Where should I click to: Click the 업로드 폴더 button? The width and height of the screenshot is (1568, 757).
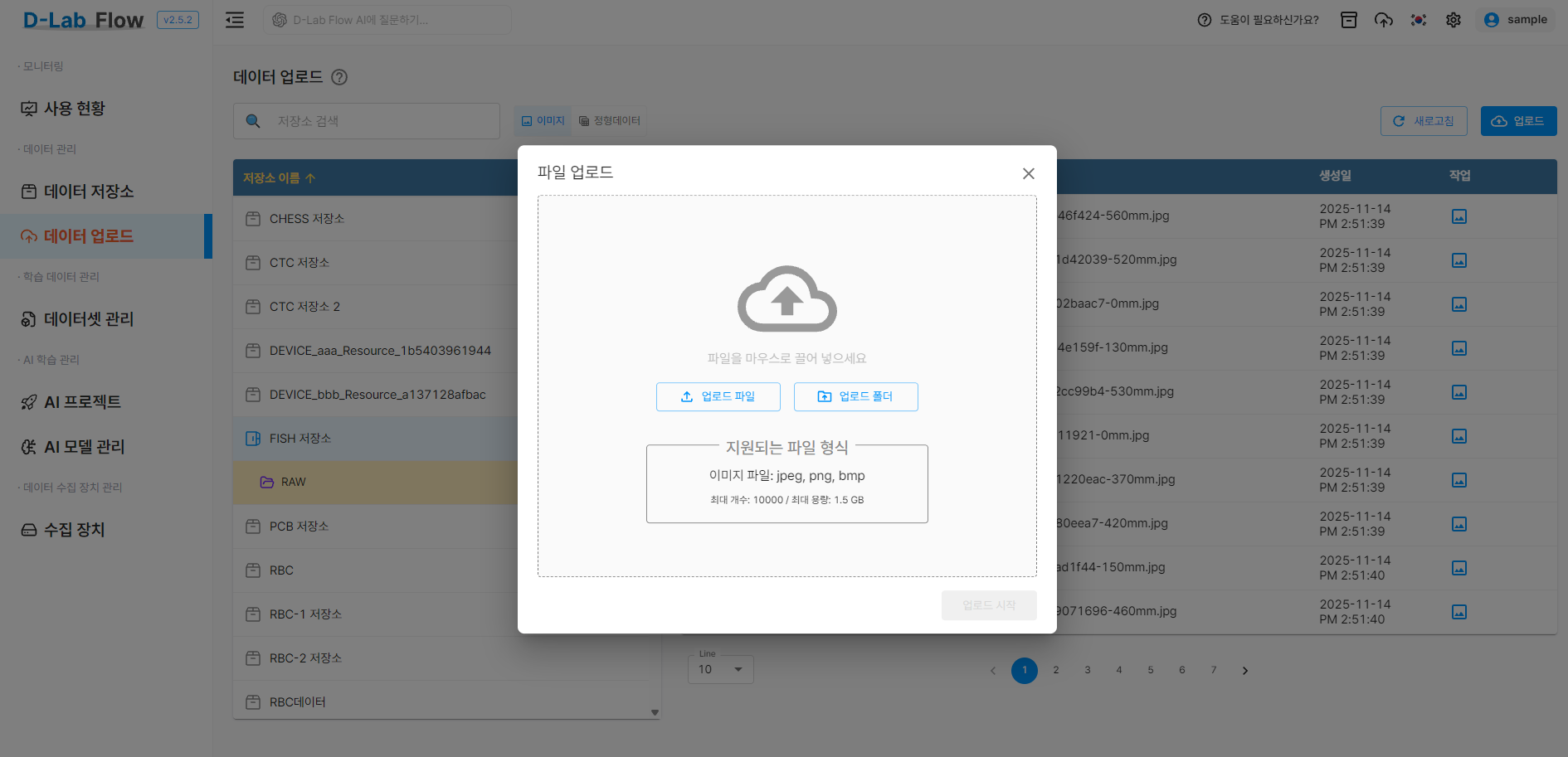coord(856,396)
